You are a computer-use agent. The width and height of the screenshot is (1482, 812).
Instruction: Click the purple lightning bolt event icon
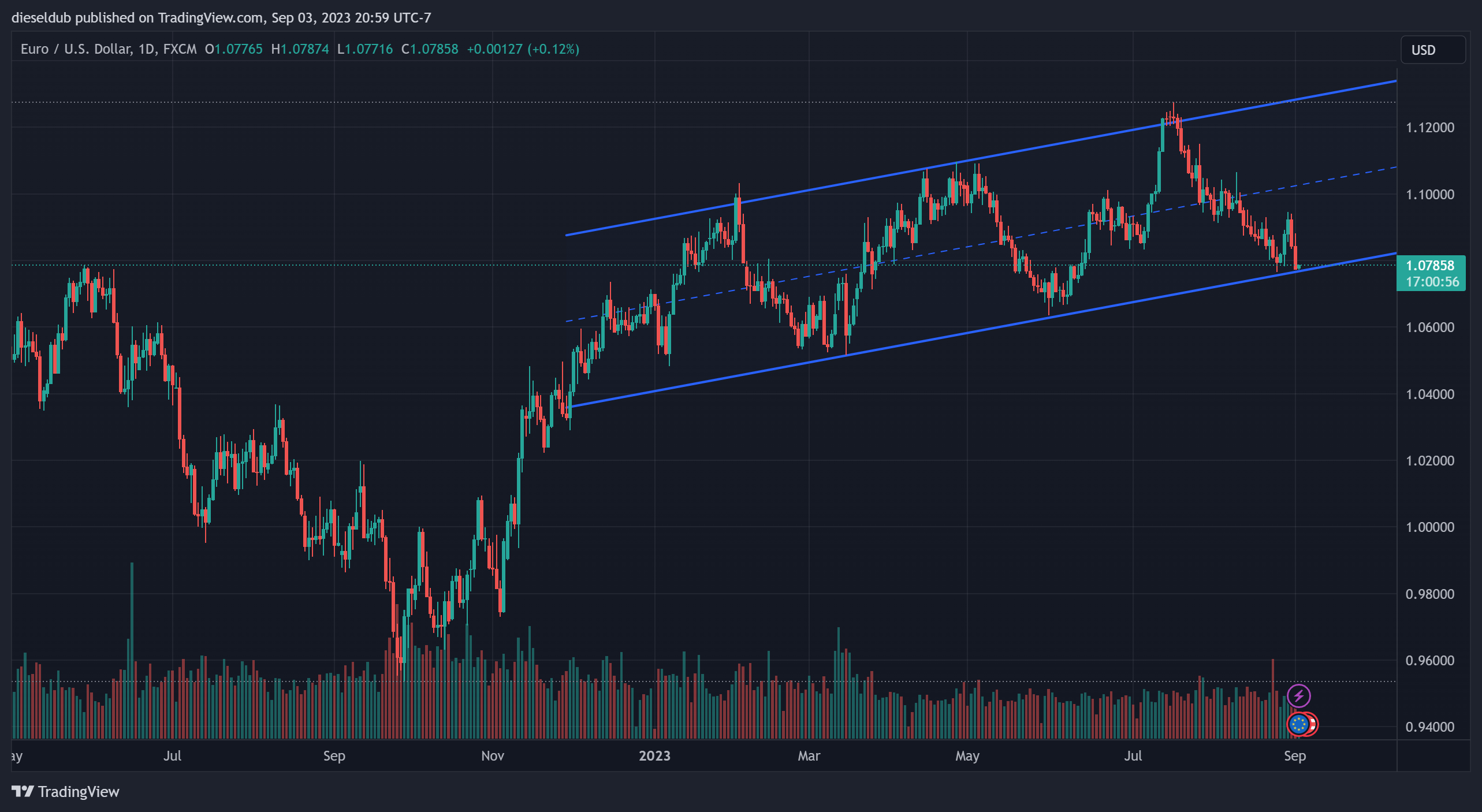pos(1299,696)
